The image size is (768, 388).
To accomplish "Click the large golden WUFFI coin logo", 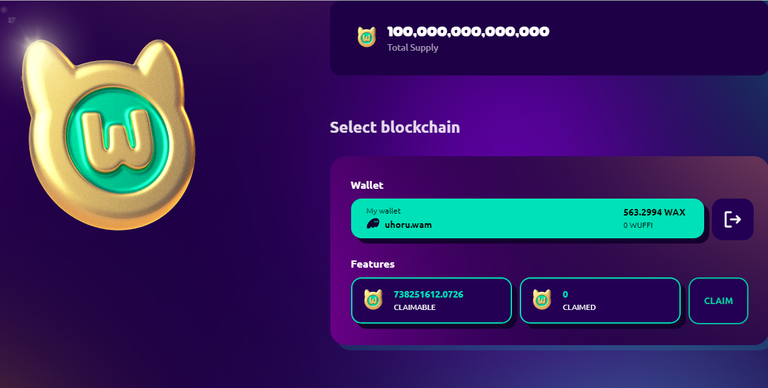I will 108,135.
